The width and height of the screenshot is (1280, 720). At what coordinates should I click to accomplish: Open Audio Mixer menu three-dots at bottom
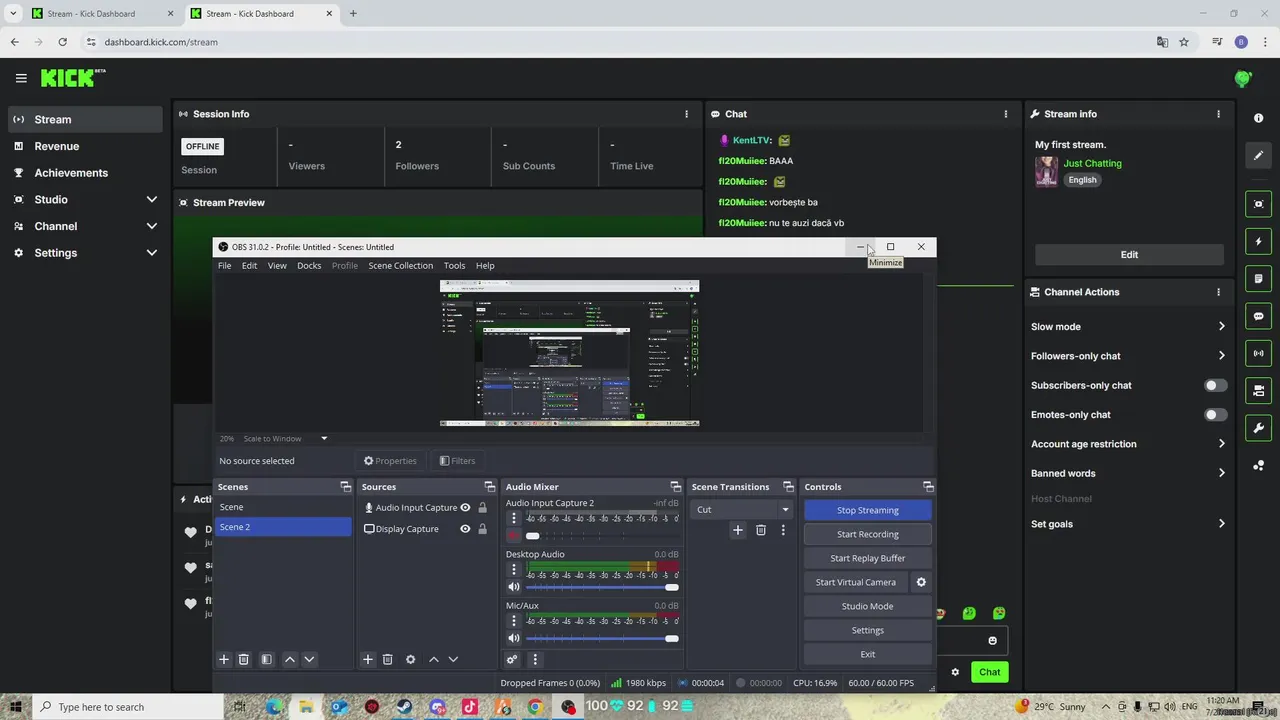tap(535, 659)
